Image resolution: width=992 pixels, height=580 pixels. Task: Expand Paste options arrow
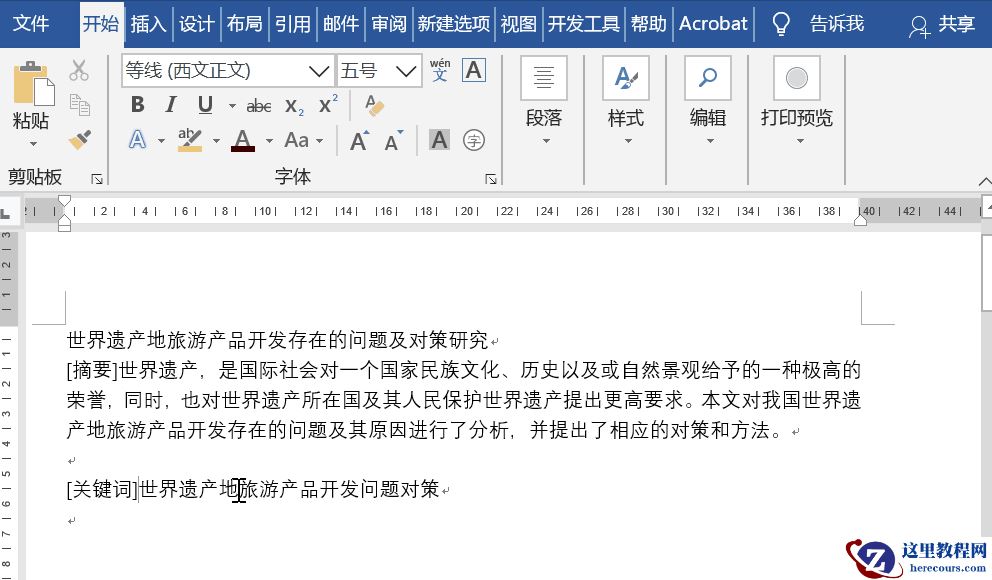[33, 144]
